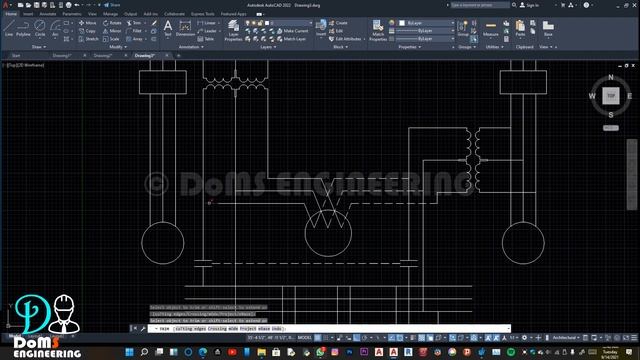Activate the Stretch command
640x360 pixels.
[89, 39]
